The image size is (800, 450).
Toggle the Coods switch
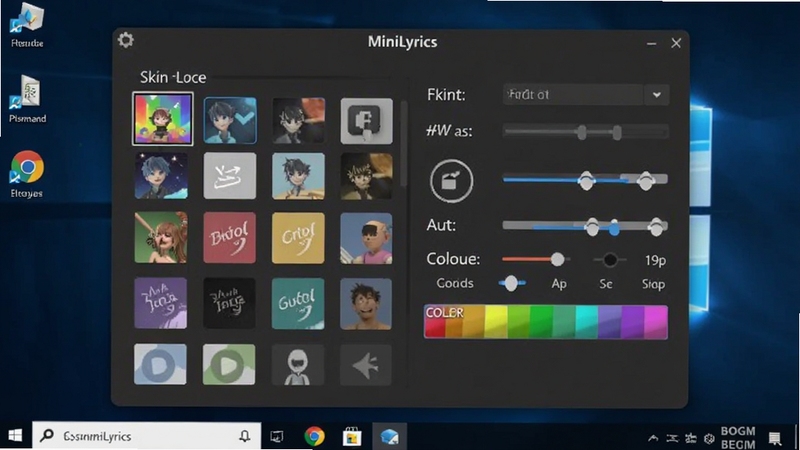pyautogui.click(x=512, y=283)
